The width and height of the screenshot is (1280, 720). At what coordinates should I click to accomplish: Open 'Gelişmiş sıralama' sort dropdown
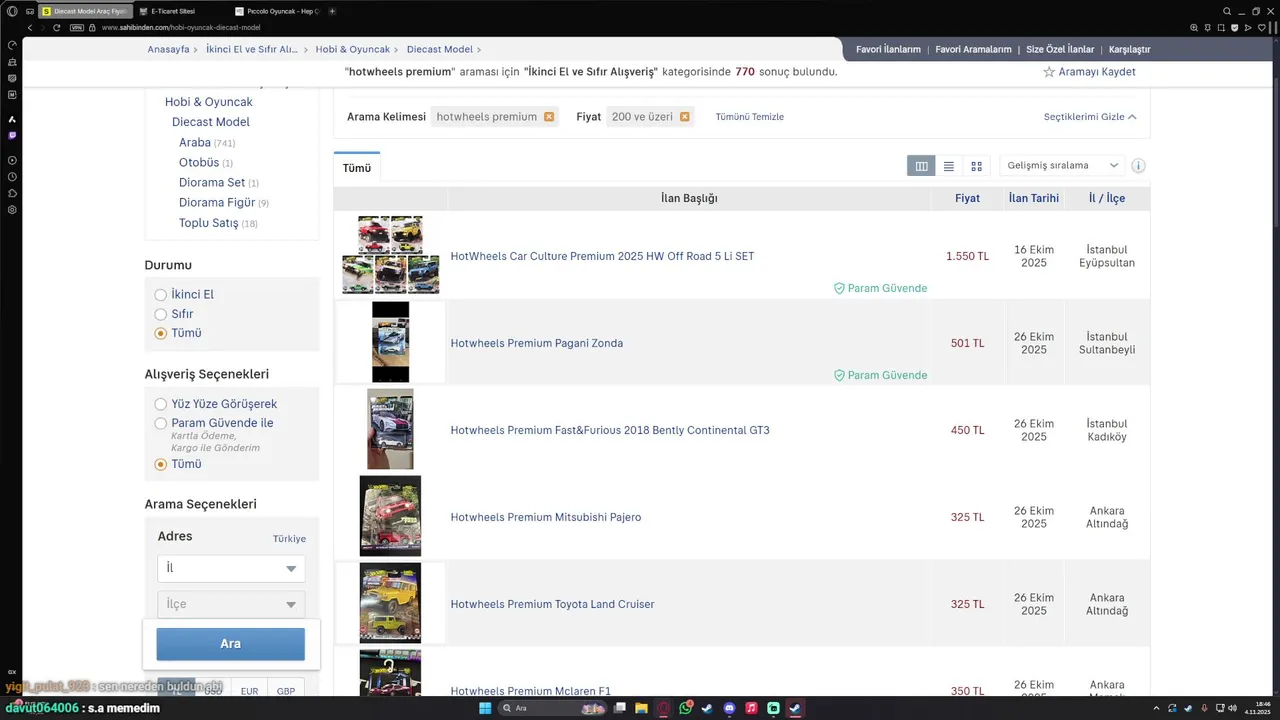[x=1062, y=166]
